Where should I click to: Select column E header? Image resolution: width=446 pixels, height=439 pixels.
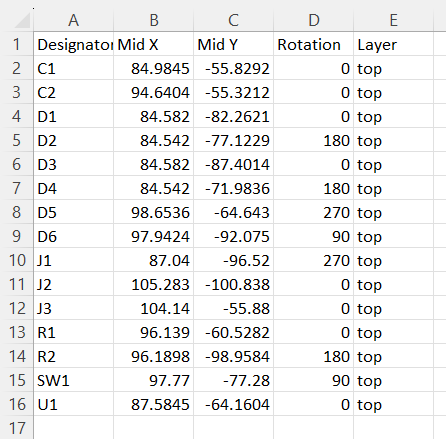pos(394,20)
